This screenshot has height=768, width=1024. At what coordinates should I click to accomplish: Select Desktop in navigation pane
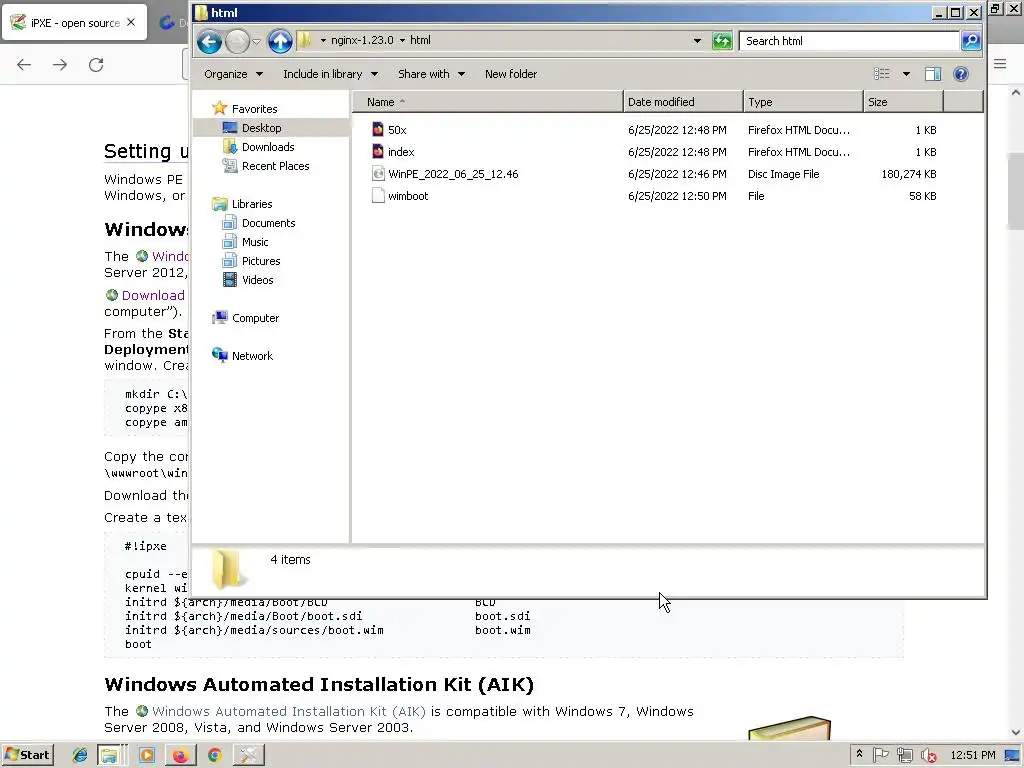coord(261,128)
